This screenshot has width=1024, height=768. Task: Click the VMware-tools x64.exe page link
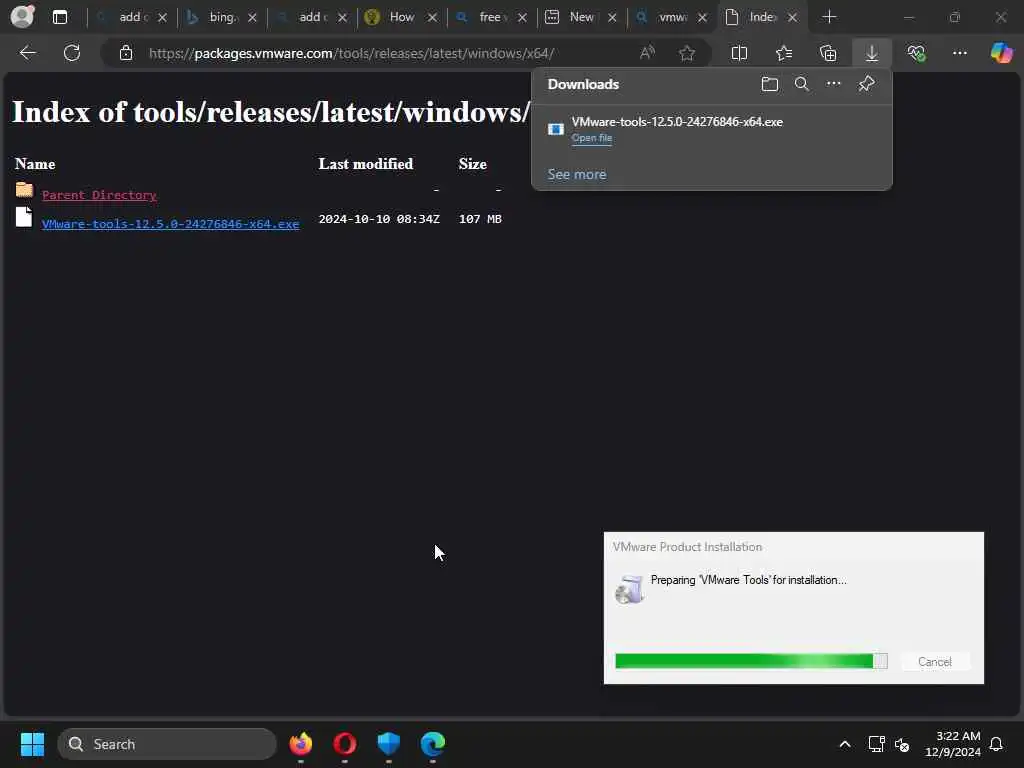(x=170, y=223)
